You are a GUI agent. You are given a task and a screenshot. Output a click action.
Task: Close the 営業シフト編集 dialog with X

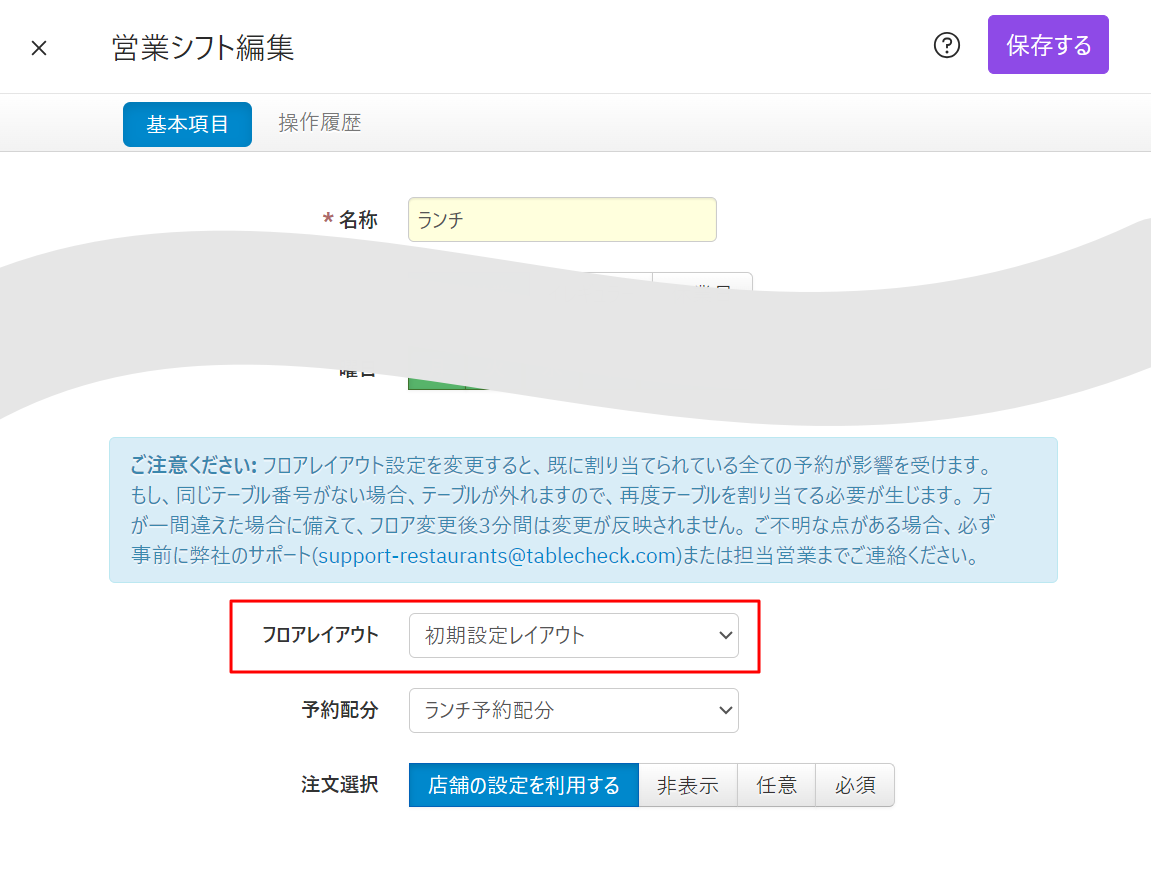coord(39,48)
